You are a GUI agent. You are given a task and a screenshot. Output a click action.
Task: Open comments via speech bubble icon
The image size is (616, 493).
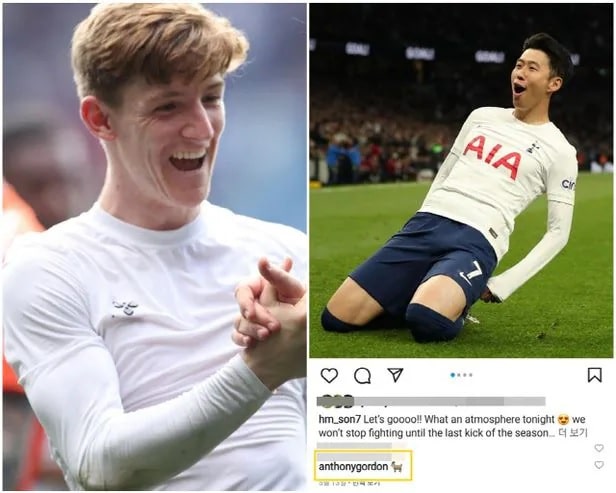pyautogui.click(x=362, y=376)
